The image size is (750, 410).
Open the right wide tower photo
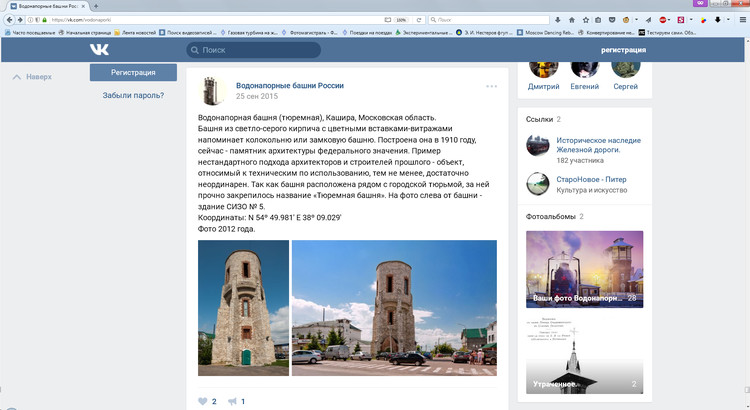click(x=394, y=308)
